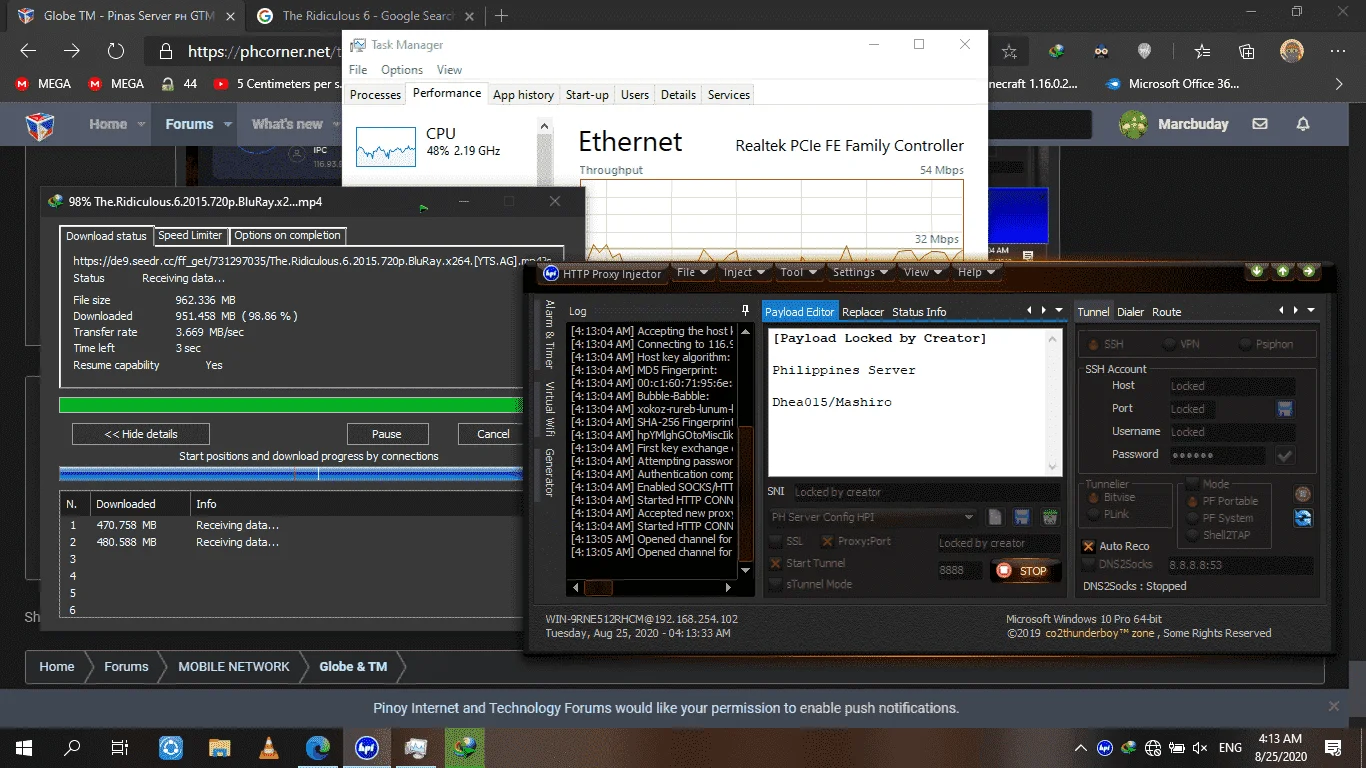
Task: Click the blue connections progress bar
Action: (291, 473)
